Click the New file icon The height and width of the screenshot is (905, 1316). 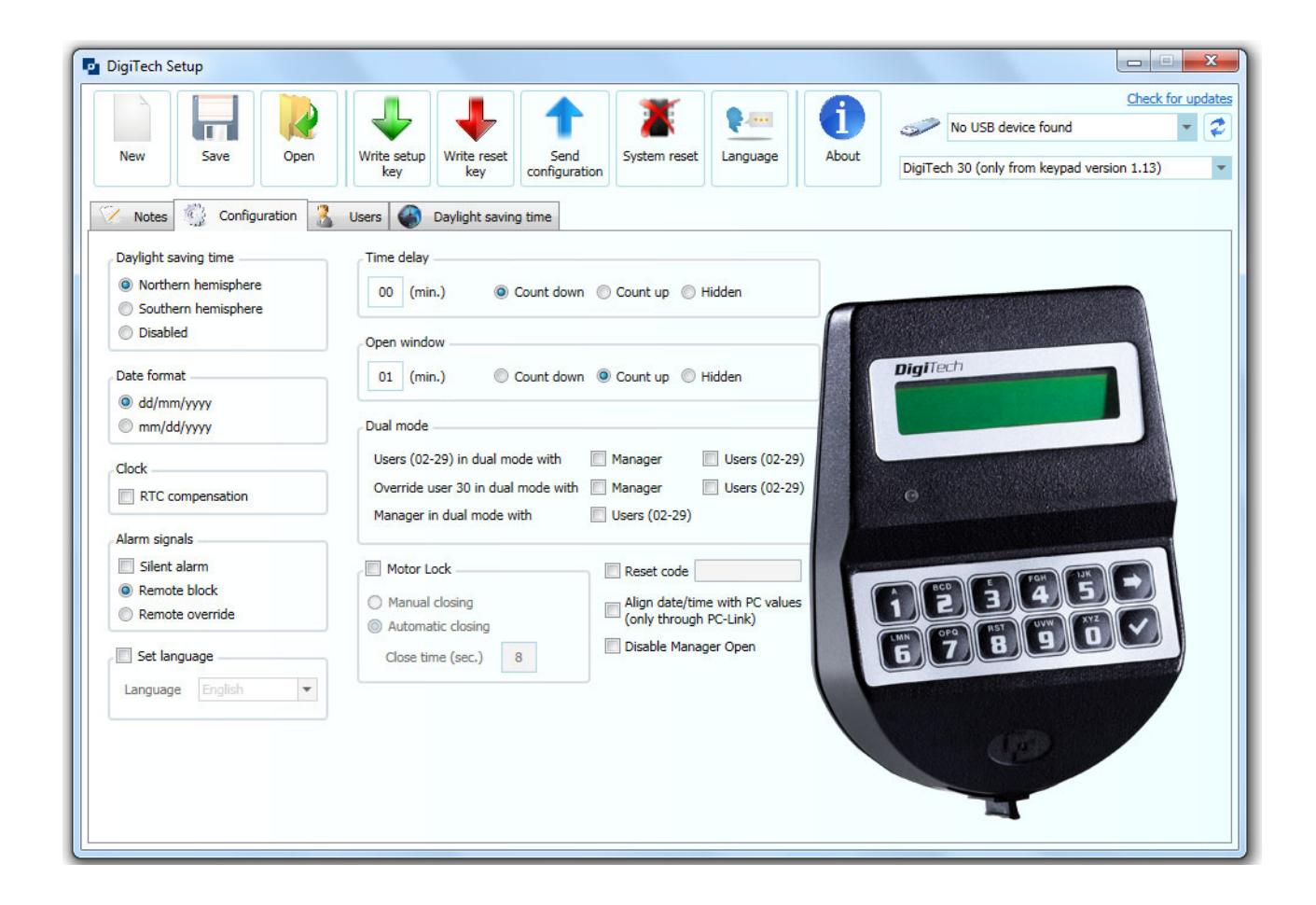[132, 138]
